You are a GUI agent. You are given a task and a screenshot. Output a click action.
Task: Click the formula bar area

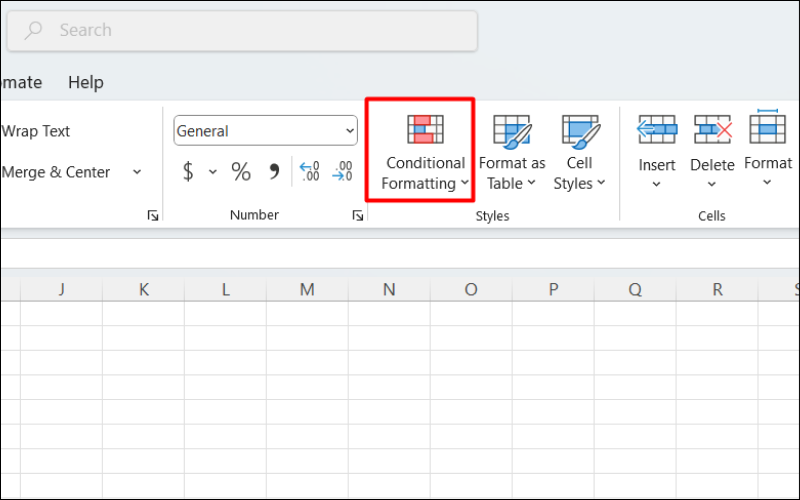[400, 253]
